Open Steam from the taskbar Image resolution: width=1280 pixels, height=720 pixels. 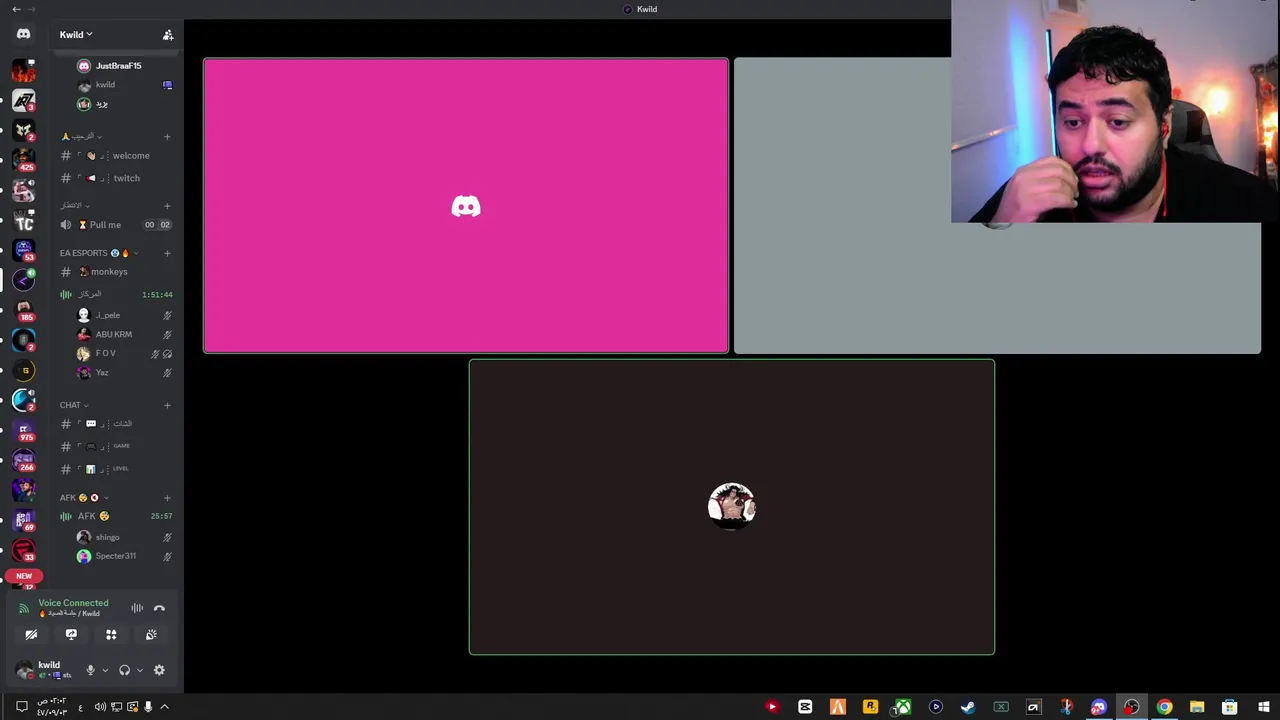[x=968, y=707]
